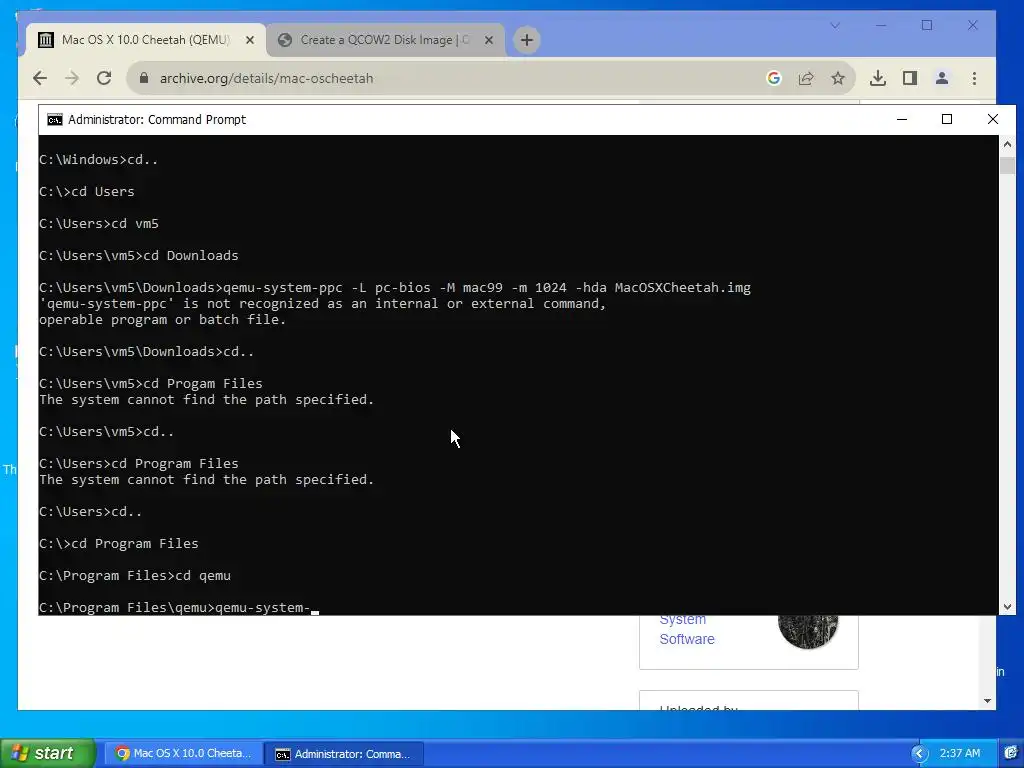Open the Chrome tab search chevron
This screenshot has width=1024, height=768.
tap(835, 25)
